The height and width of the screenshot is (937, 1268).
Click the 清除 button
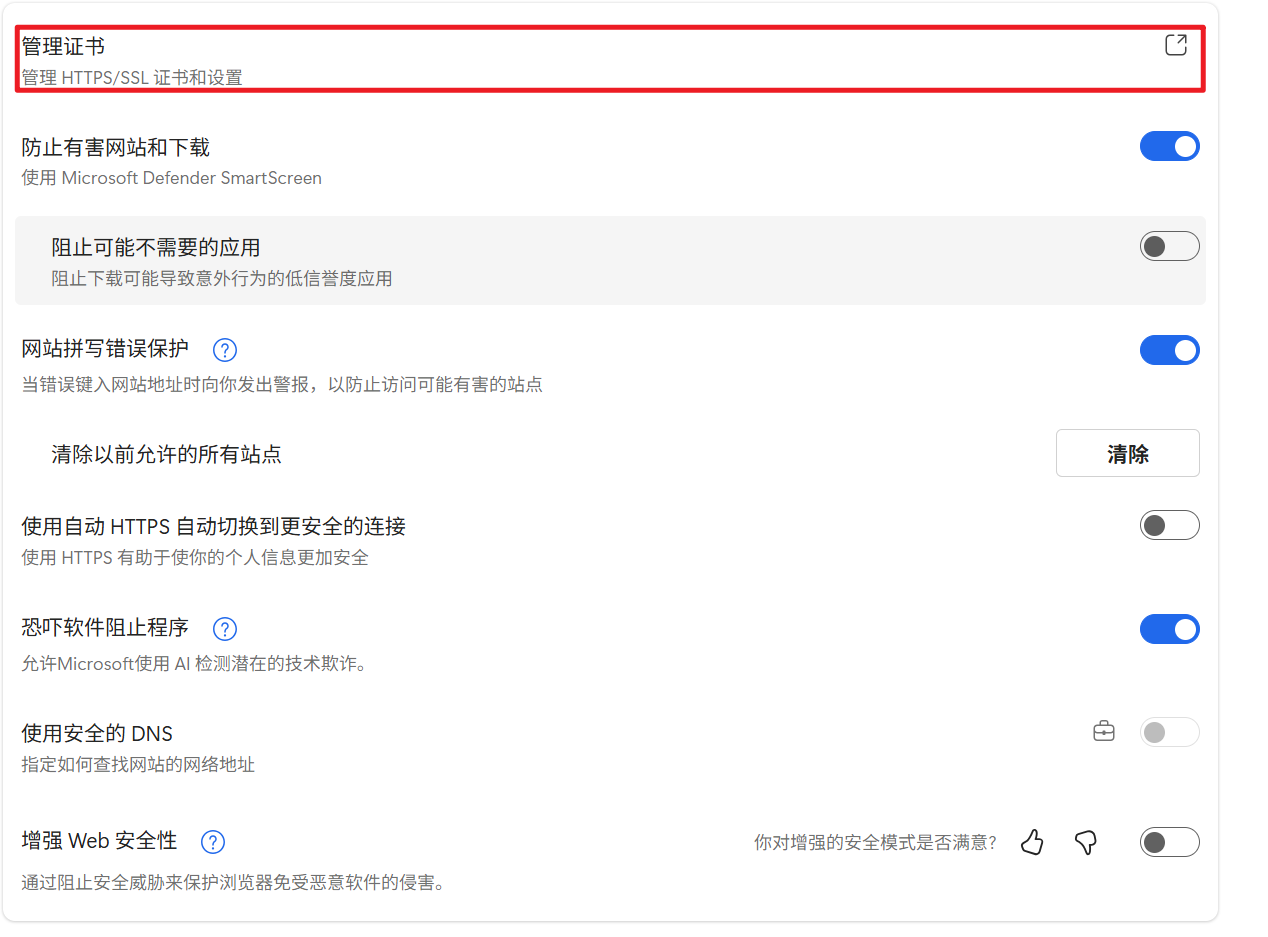[x=1127, y=452]
